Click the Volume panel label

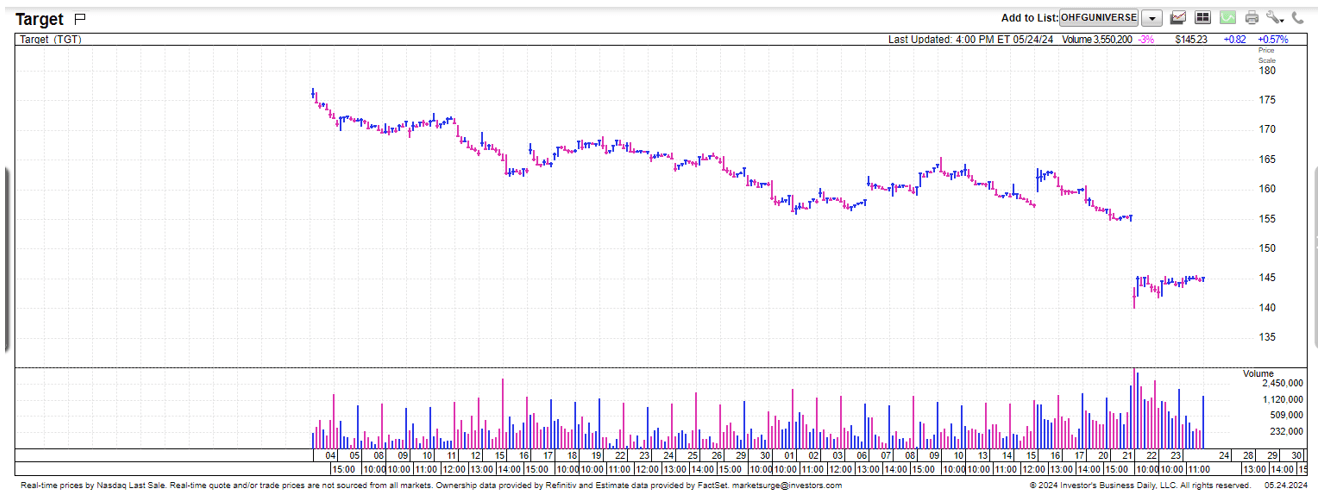point(1258,374)
